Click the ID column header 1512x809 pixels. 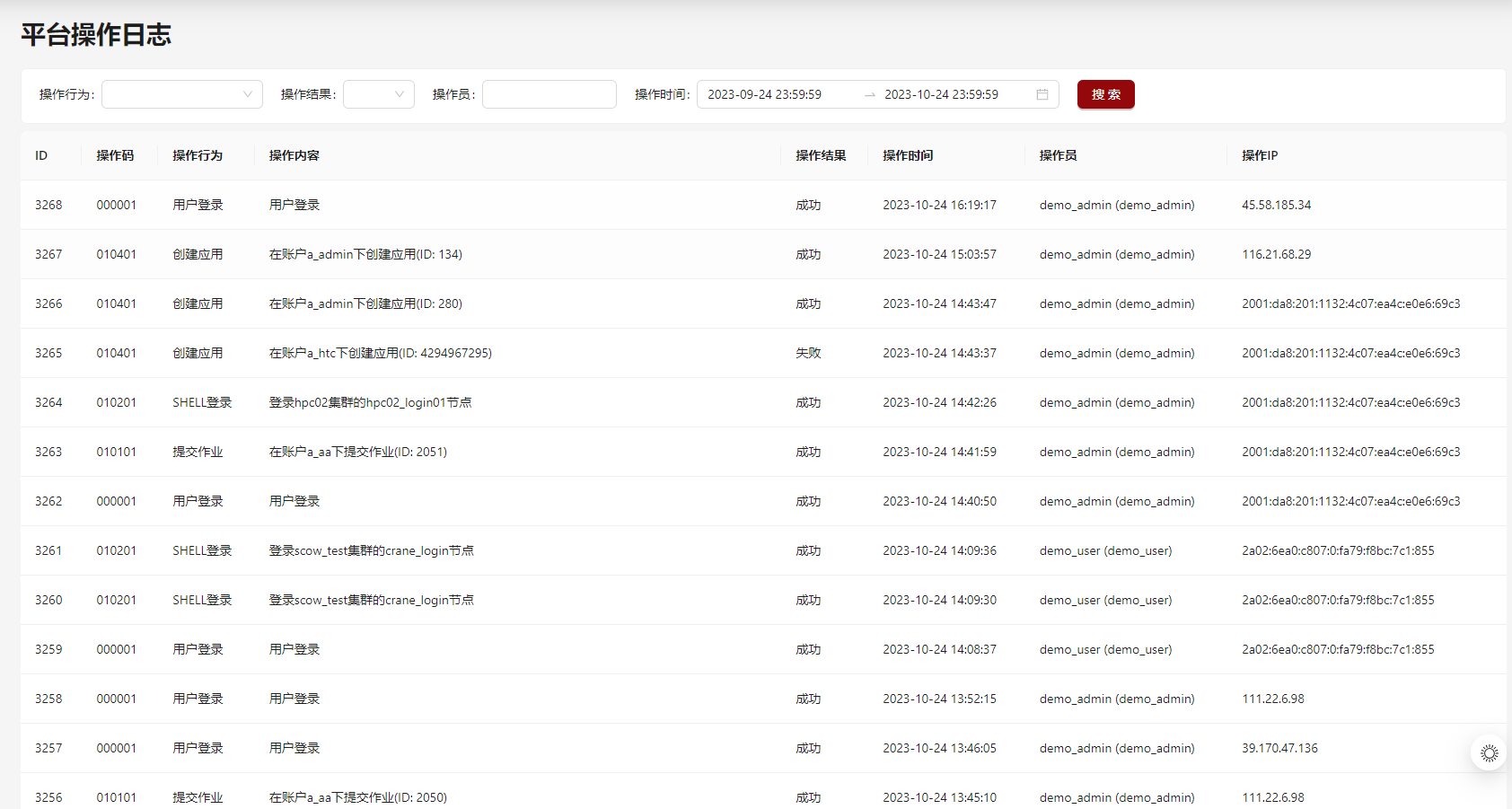41,155
